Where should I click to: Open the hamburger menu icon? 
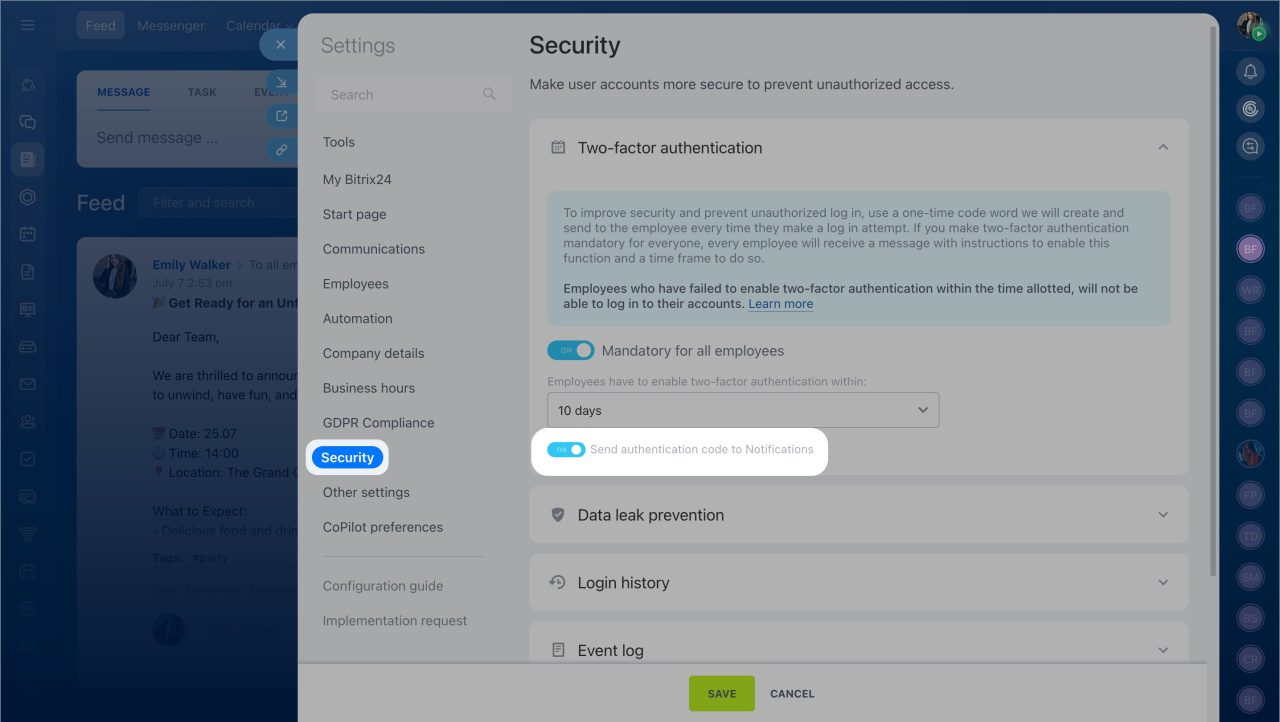(28, 25)
